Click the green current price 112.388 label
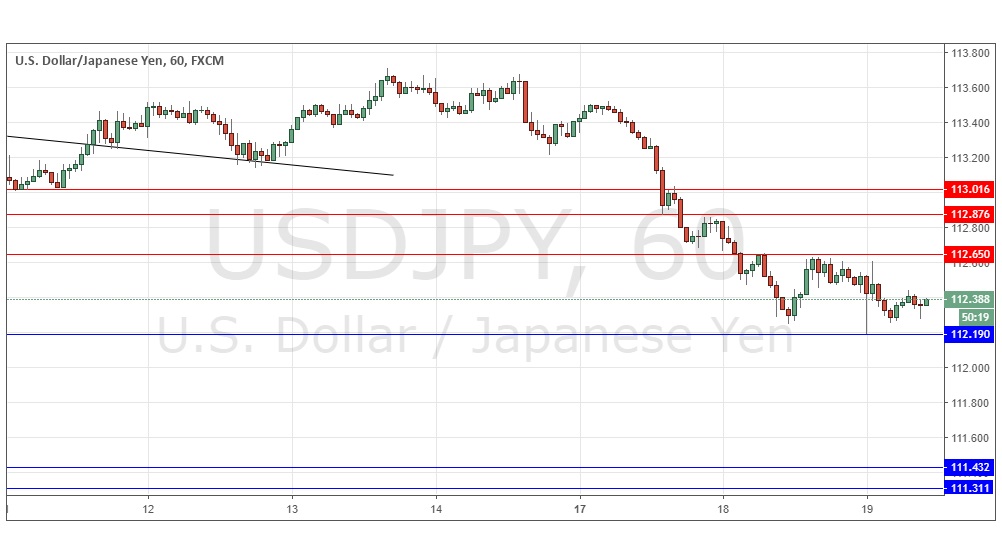Viewport: 1002px width, 557px height. pyautogui.click(x=970, y=299)
